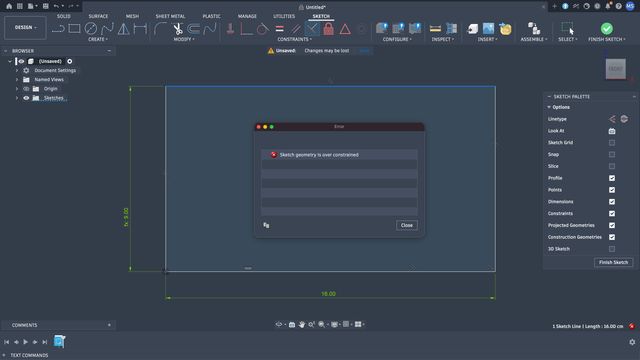The height and width of the screenshot is (360, 640).
Task: Select the Circle sketch tool
Action: click(91, 29)
